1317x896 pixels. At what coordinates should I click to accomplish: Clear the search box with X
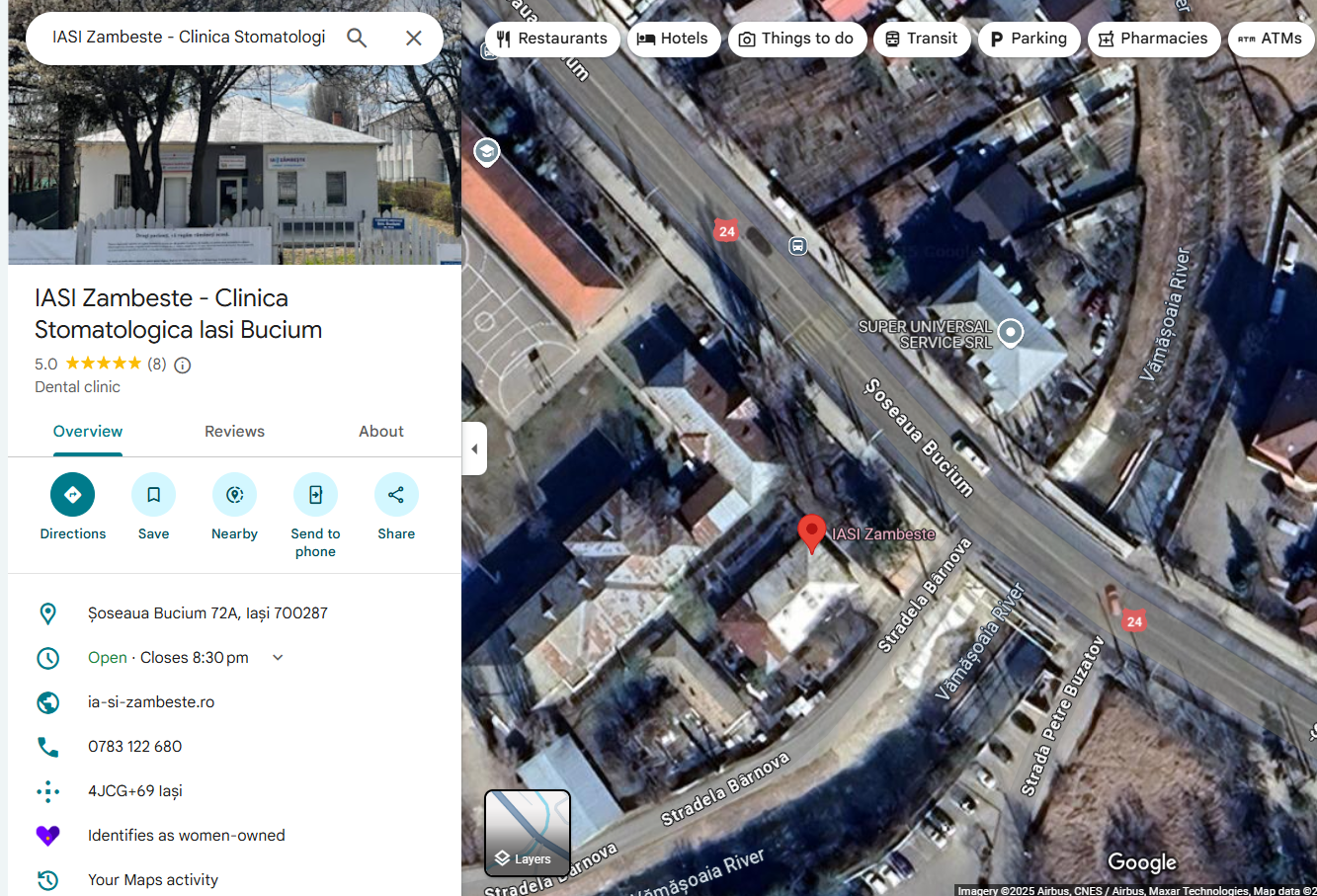click(413, 38)
